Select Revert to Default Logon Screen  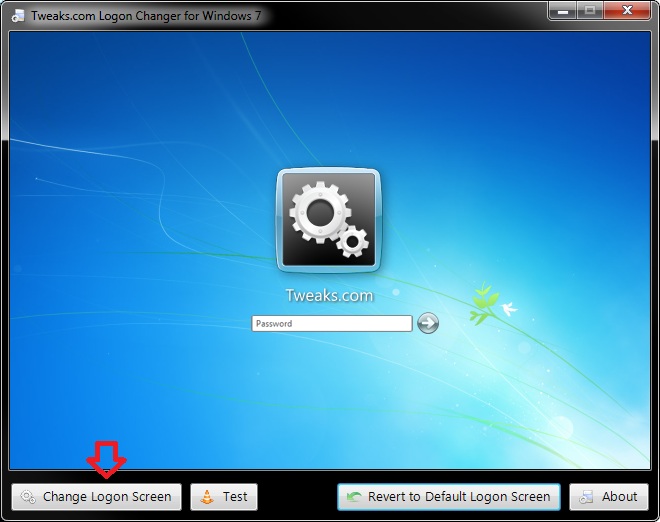(x=449, y=497)
